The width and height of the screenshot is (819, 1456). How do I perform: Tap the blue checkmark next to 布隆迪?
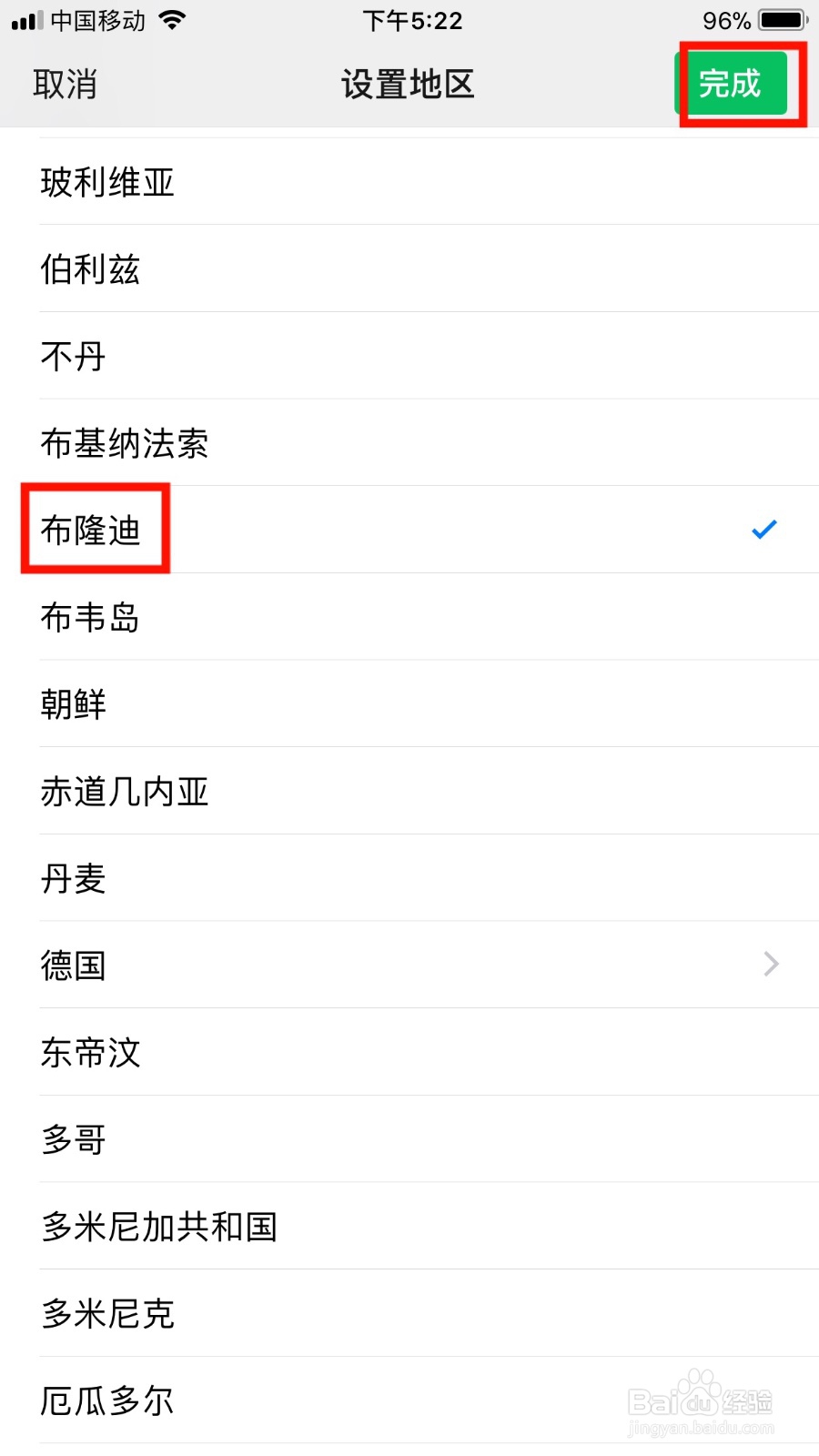764,529
